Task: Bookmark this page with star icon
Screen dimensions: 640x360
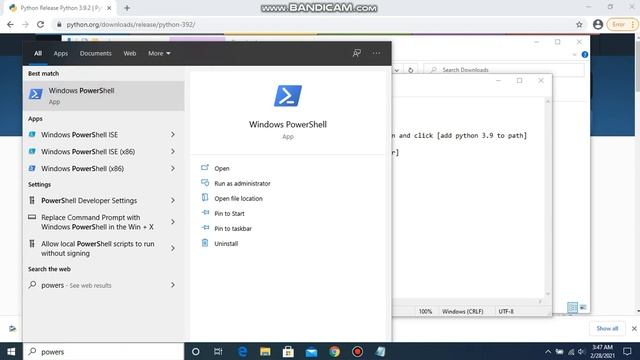Action: tap(579, 24)
